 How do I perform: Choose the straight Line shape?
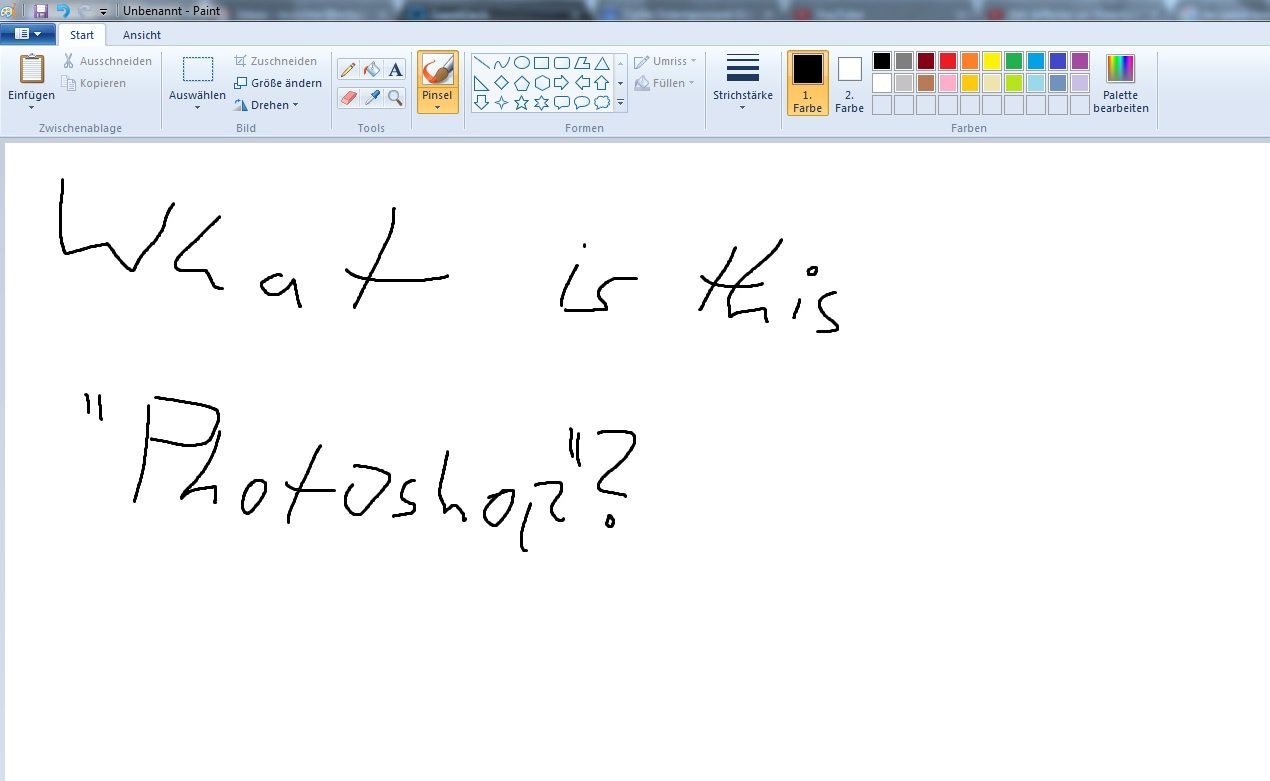(x=482, y=63)
